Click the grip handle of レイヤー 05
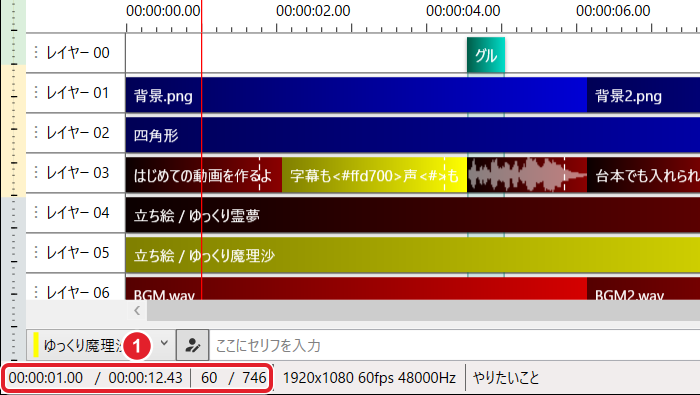Image resolution: width=700 pixels, height=395 pixels. pos(36,252)
